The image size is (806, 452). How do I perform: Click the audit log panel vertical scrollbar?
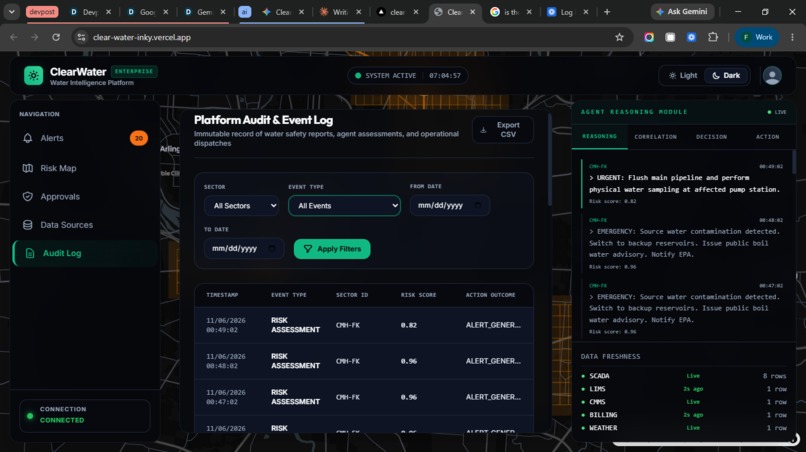549,159
